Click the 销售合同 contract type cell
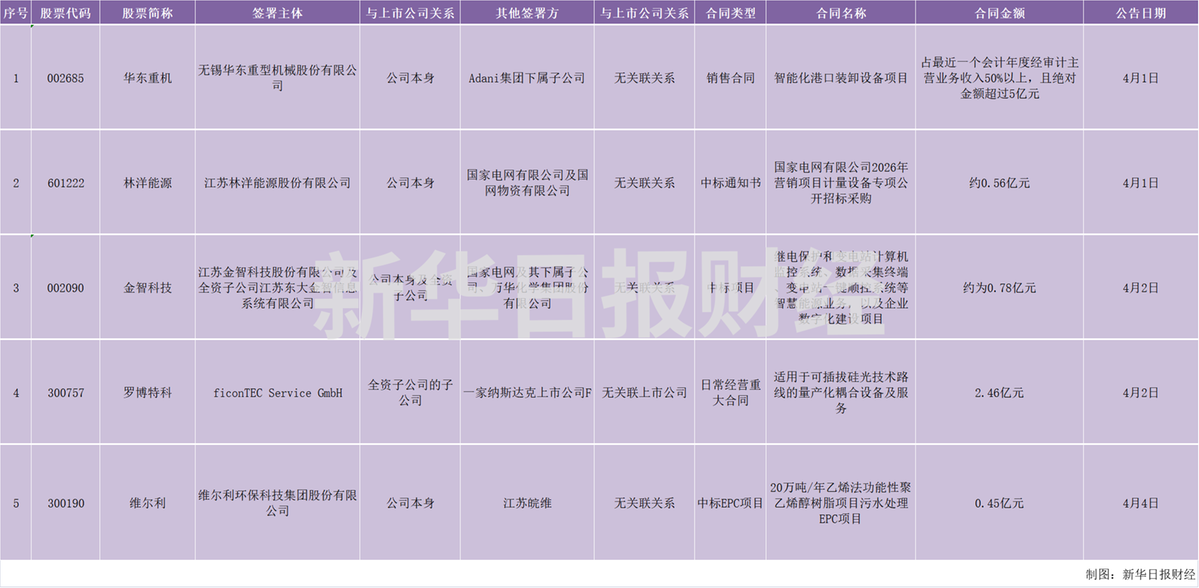 [730, 78]
